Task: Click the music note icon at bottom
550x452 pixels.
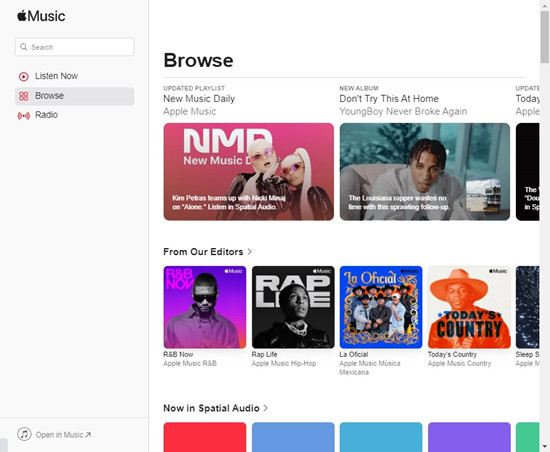Action: pos(24,434)
